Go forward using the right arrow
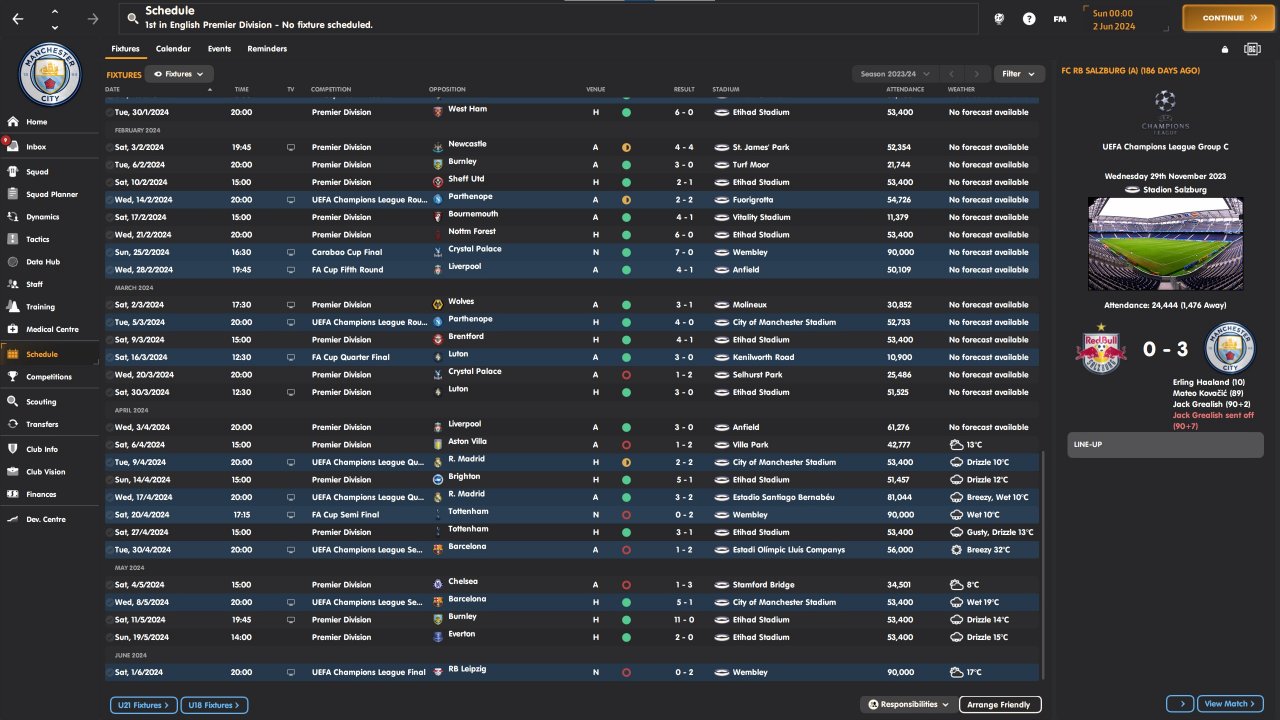This screenshot has width=1280, height=720. (93, 18)
